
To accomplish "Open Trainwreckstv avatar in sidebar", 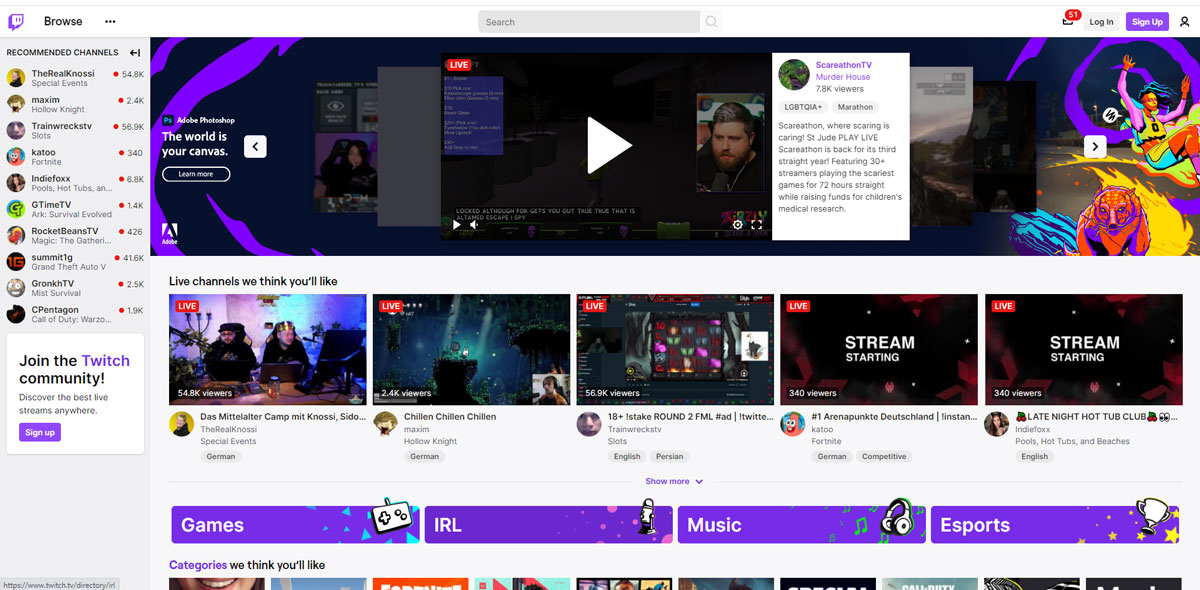I will (x=16, y=130).
